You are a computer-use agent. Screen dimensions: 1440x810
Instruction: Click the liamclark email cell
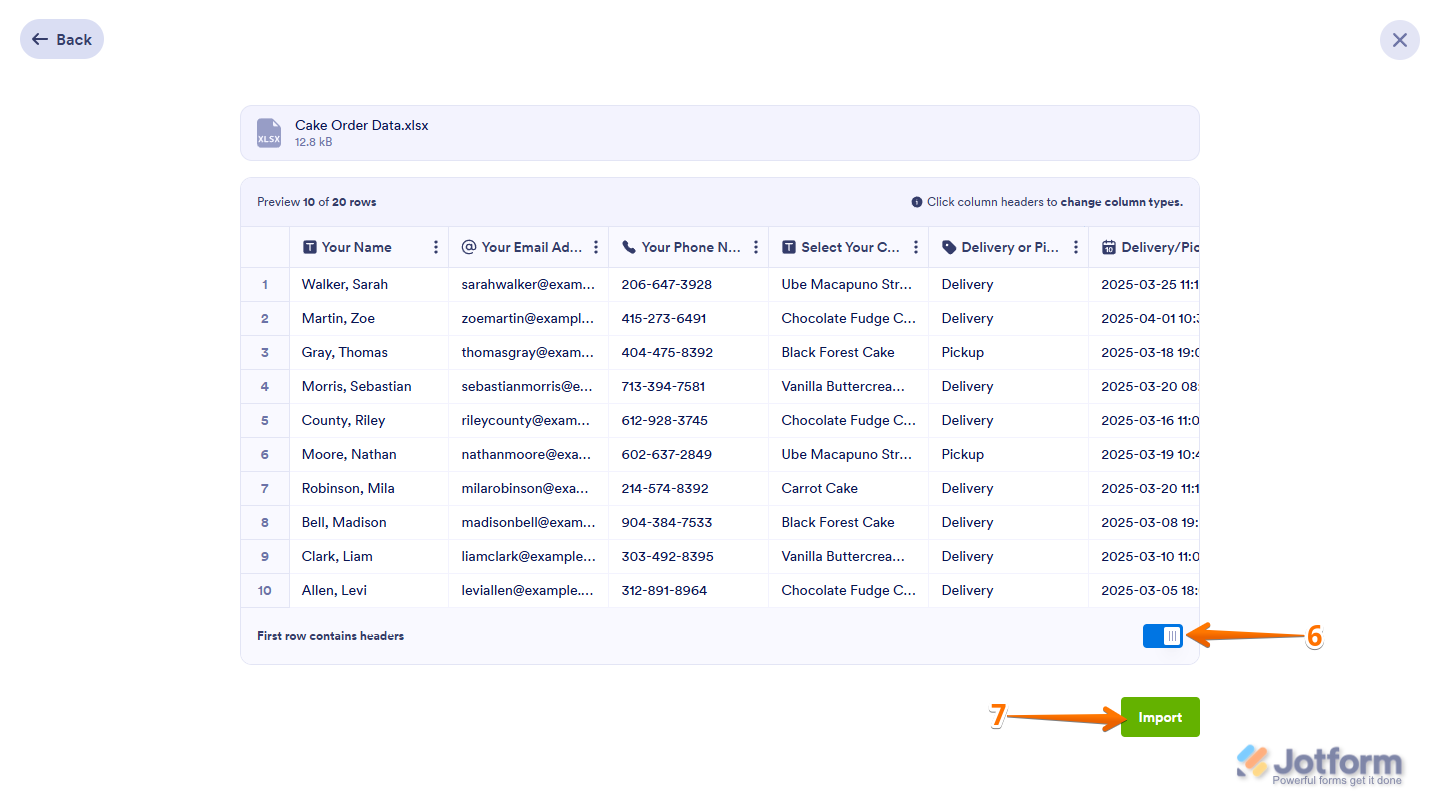pyautogui.click(x=529, y=556)
